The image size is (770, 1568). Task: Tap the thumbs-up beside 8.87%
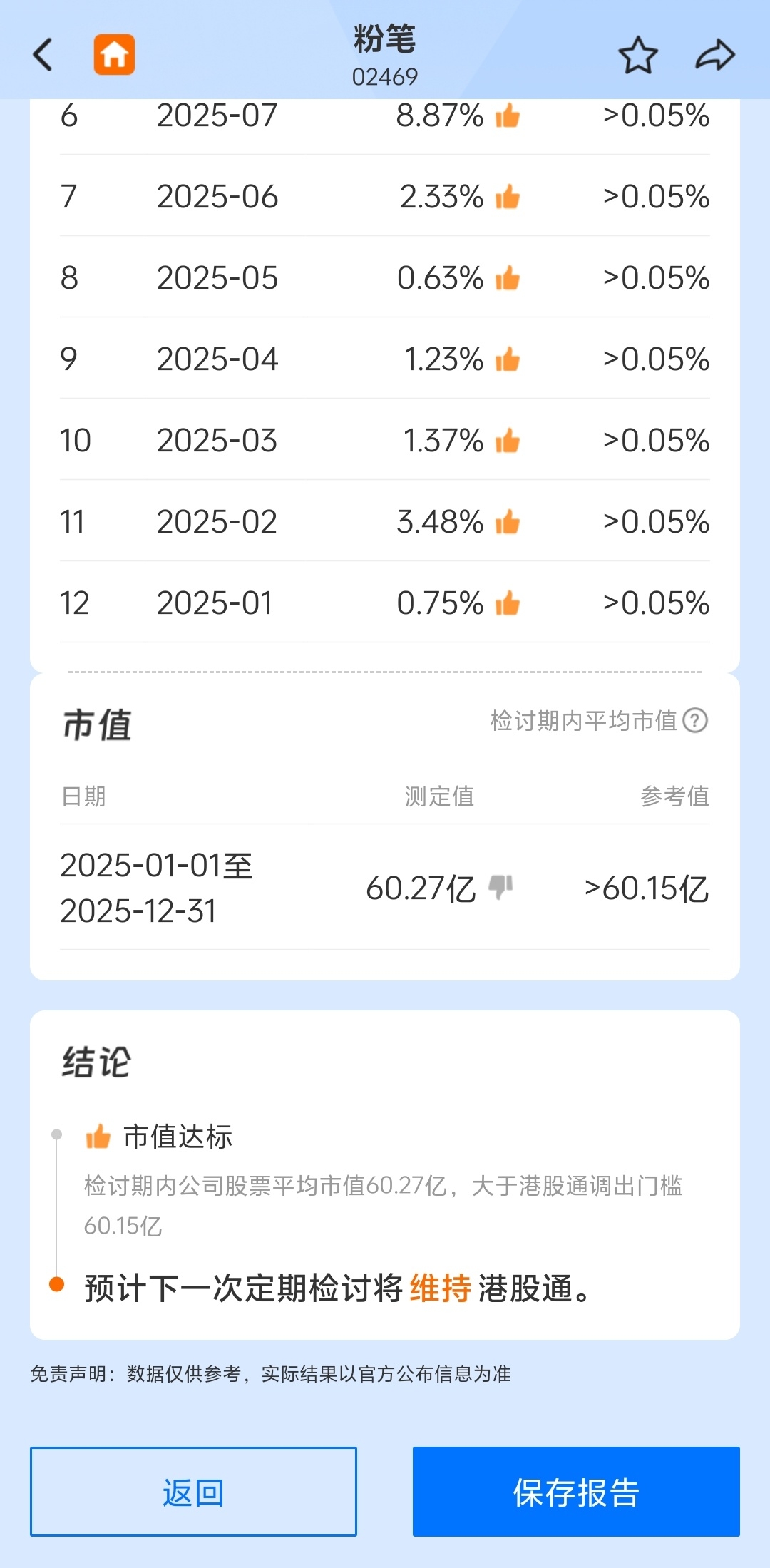coord(508,116)
